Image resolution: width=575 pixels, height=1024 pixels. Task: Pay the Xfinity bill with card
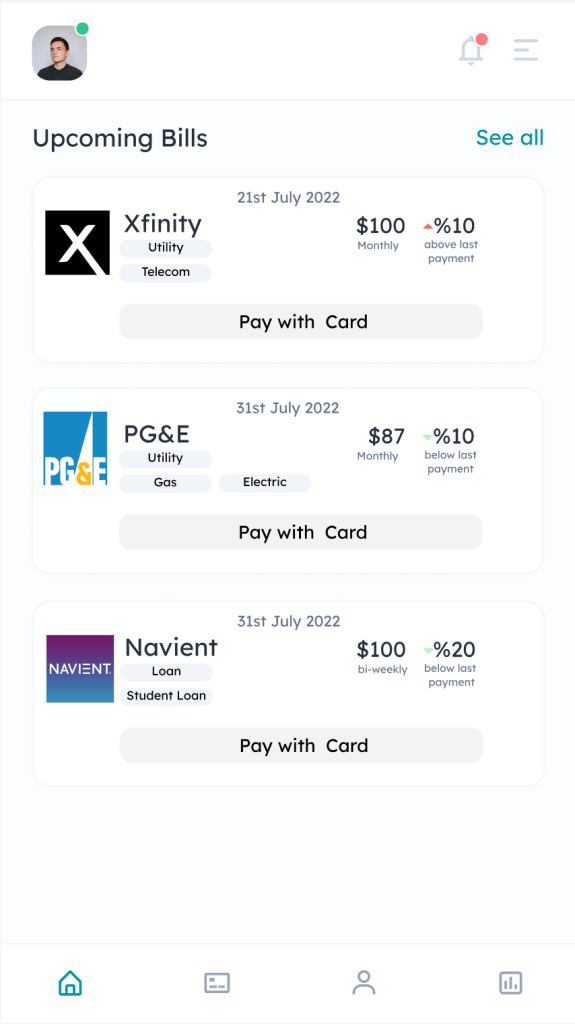[301, 321]
